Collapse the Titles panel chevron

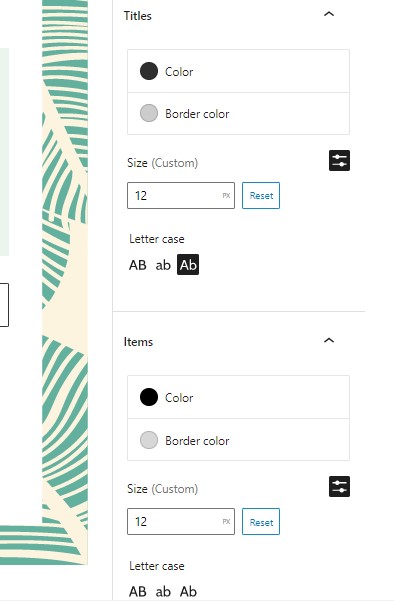329,15
